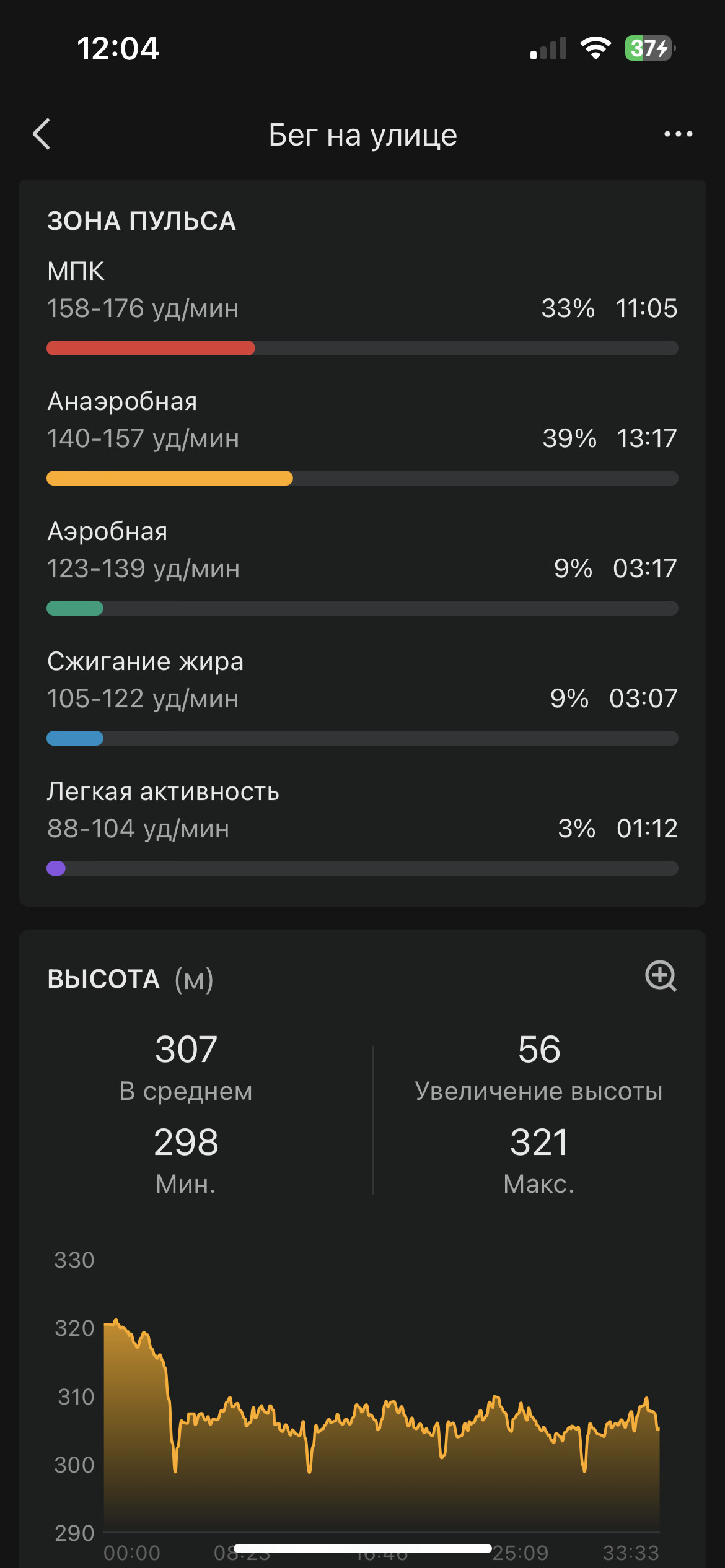
Task: Open the three-dots more options menu
Action: pos(678,134)
